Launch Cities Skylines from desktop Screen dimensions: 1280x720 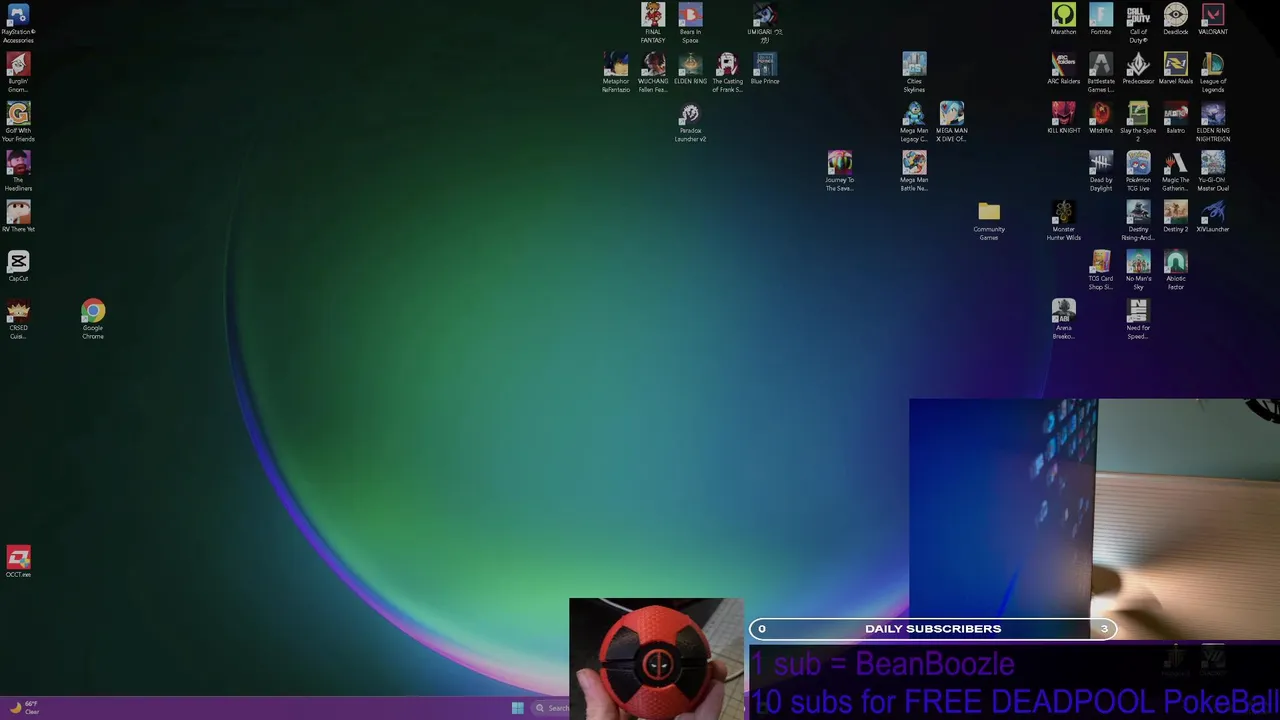click(x=914, y=73)
